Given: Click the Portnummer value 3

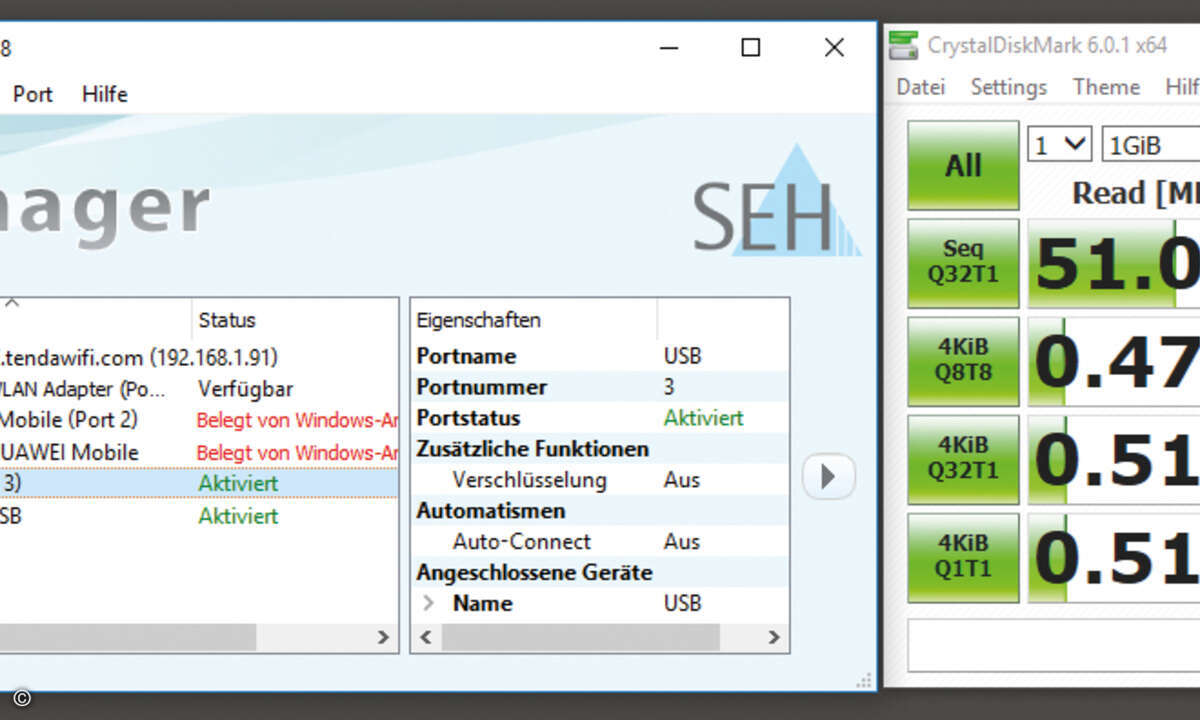Looking at the screenshot, I should pyautogui.click(x=669, y=387).
